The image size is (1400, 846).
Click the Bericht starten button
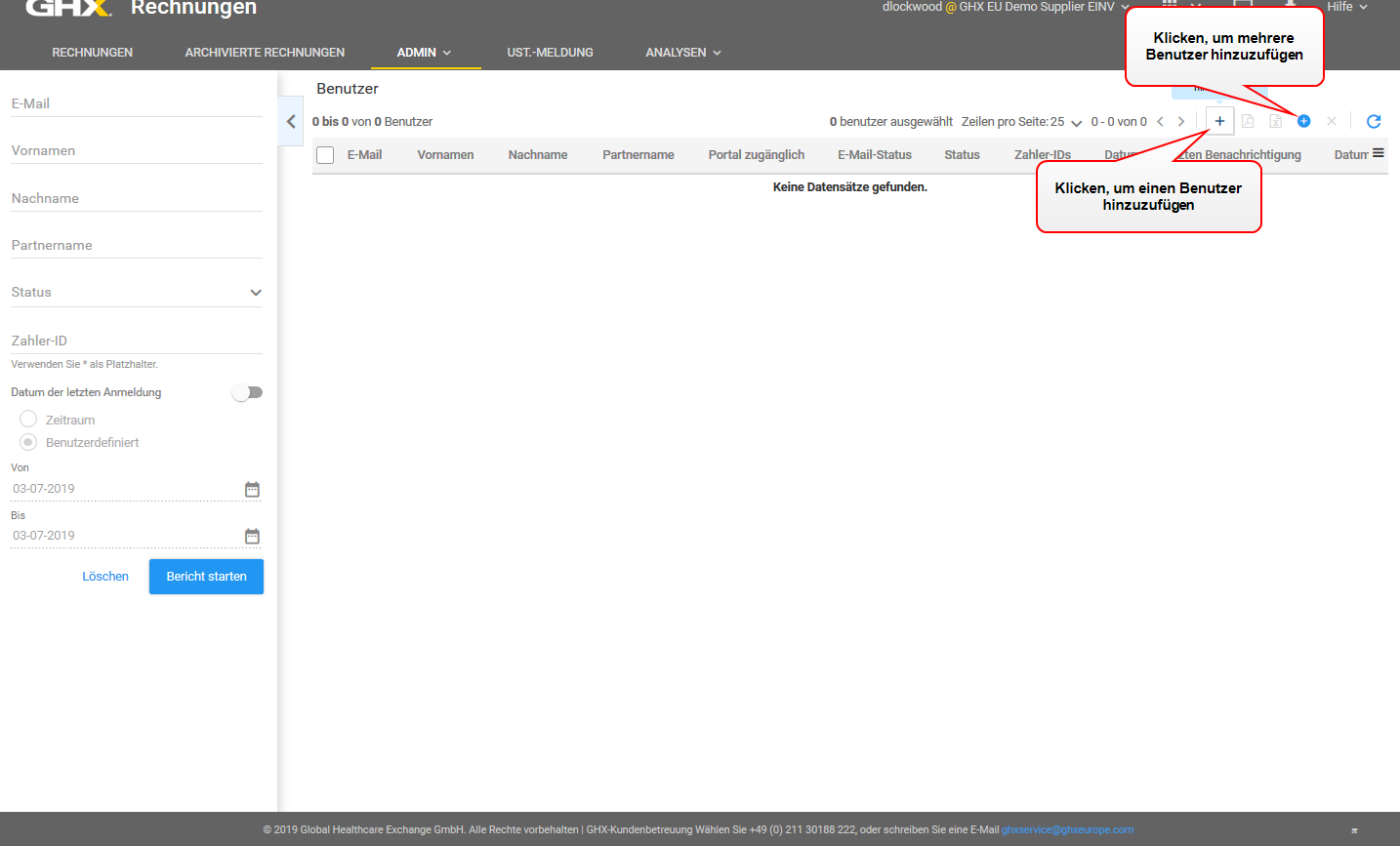206,577
